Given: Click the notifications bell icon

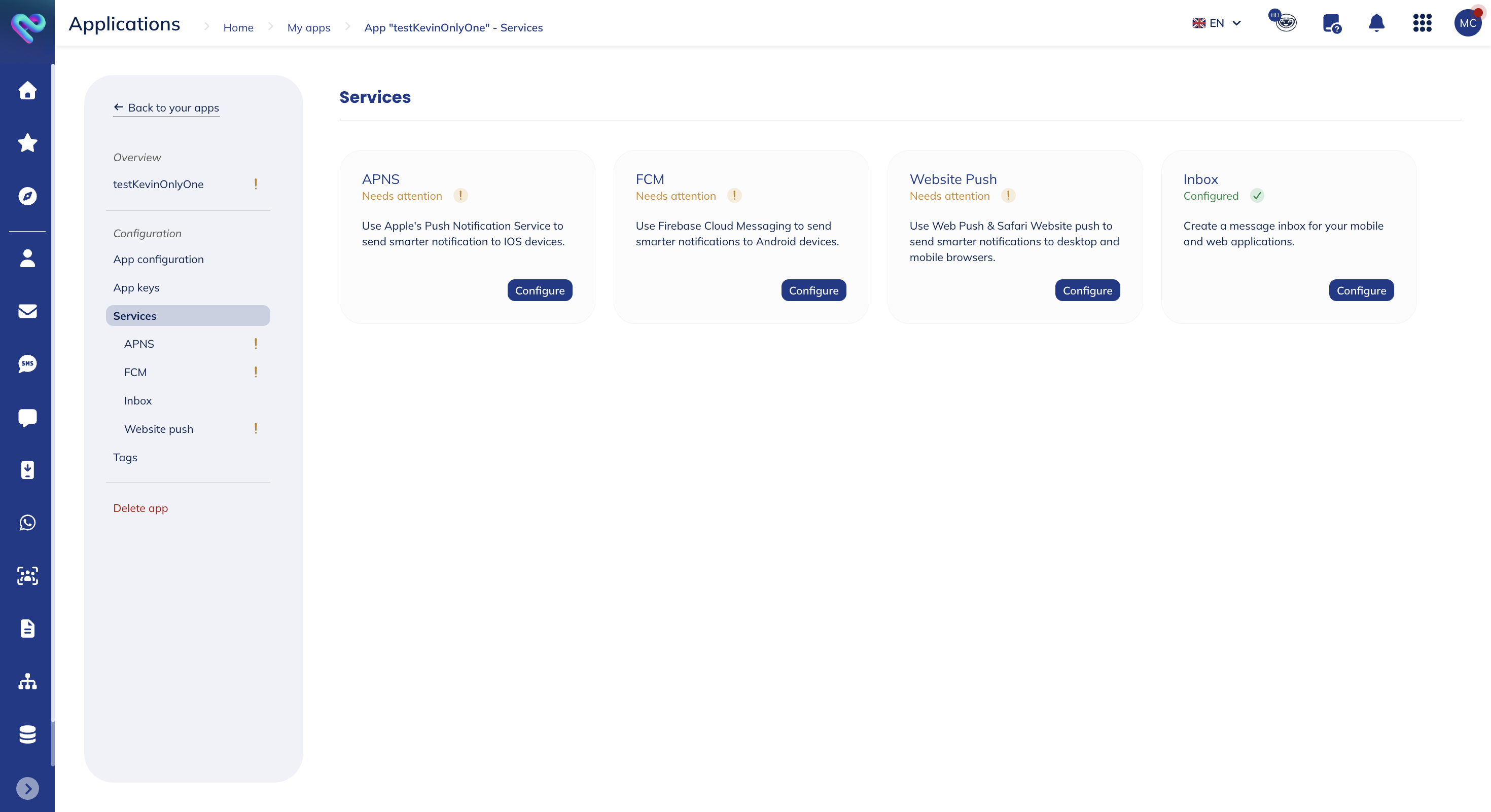Looking at the screenshot, I should pos(1376,23).
